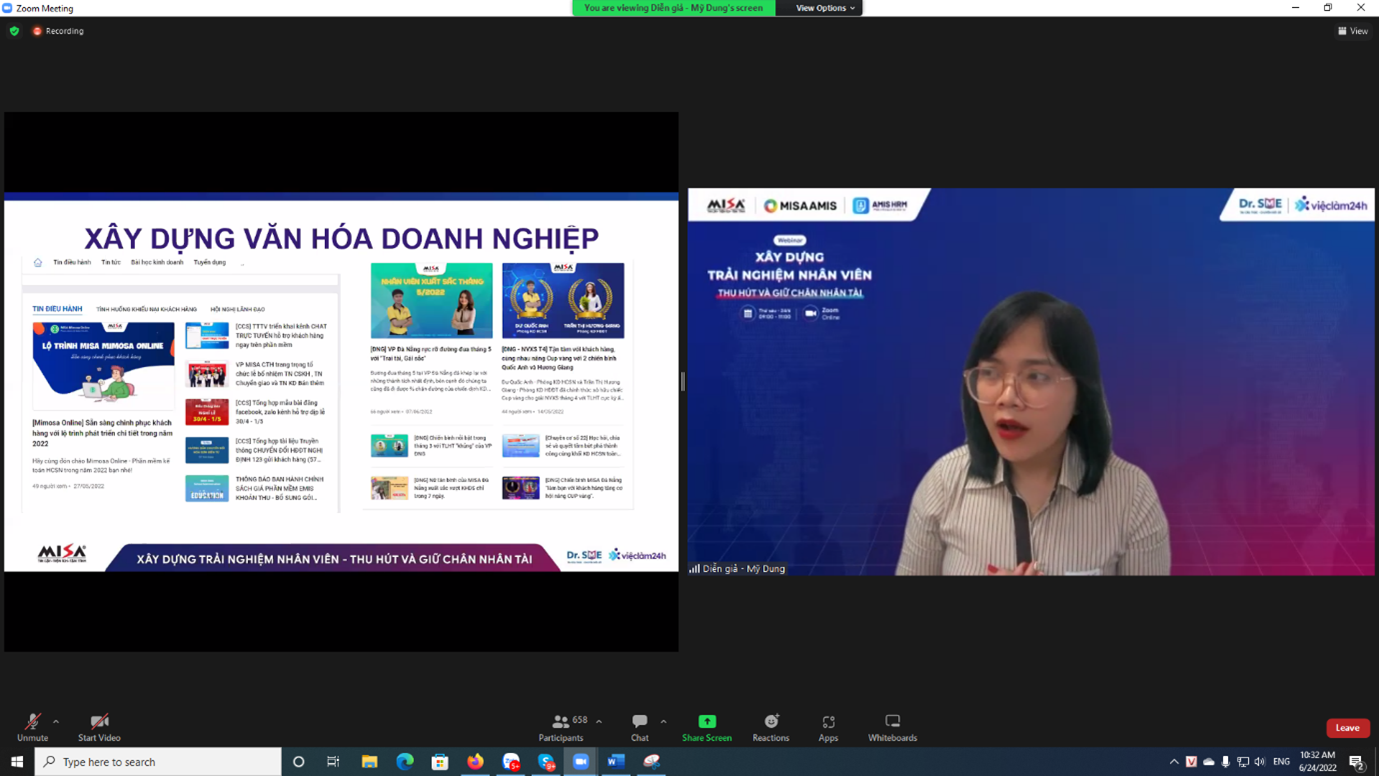1379x776 pixels.
Task: Open the Zoom Apps panel
Action: tap(828, 727)
